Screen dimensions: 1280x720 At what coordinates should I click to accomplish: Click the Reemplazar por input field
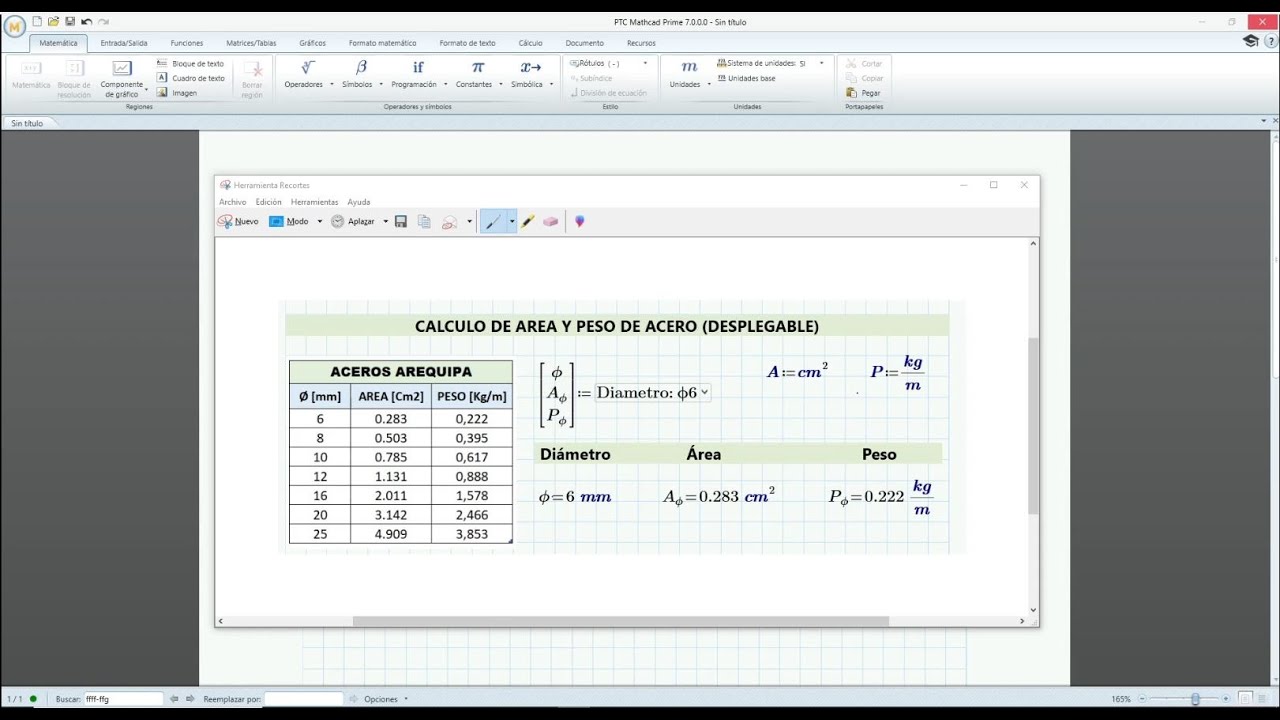[303, 699]
